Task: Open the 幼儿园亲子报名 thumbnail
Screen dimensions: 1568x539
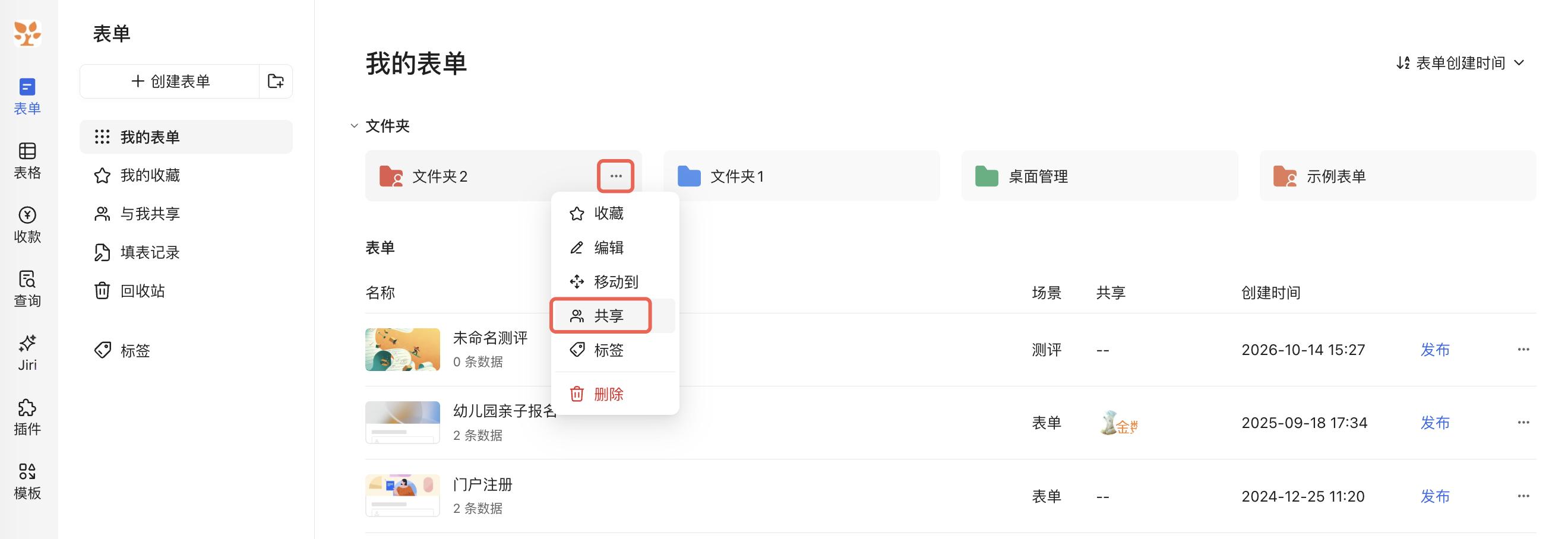Action: click(402, 423)
